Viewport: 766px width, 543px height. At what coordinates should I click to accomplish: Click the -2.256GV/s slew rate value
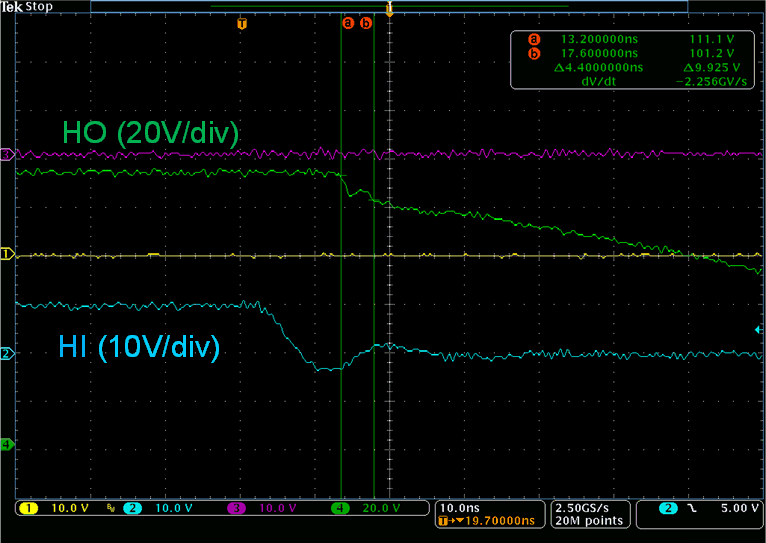coord(711,82)
